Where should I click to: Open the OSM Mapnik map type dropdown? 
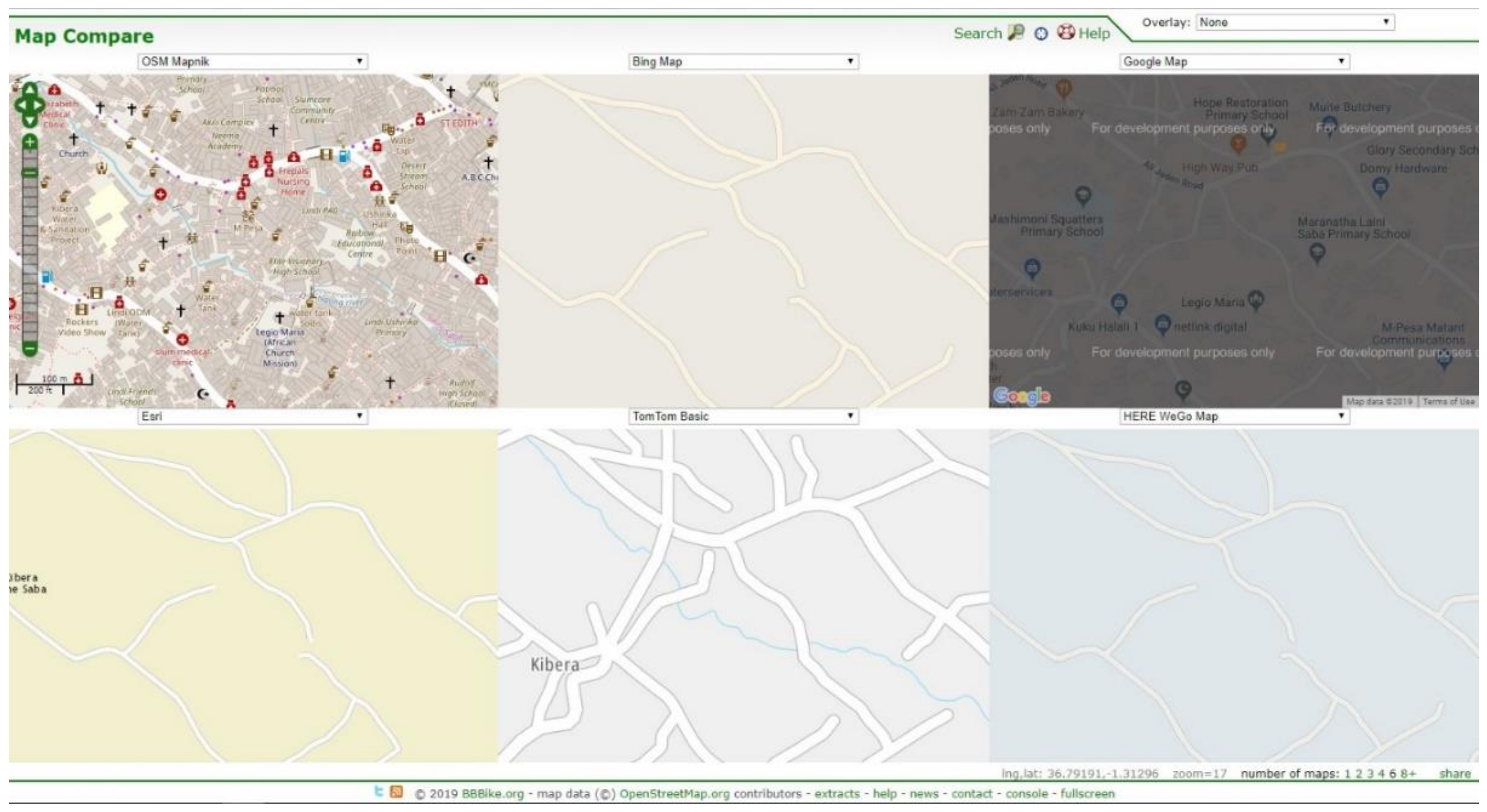click(252, 61)
